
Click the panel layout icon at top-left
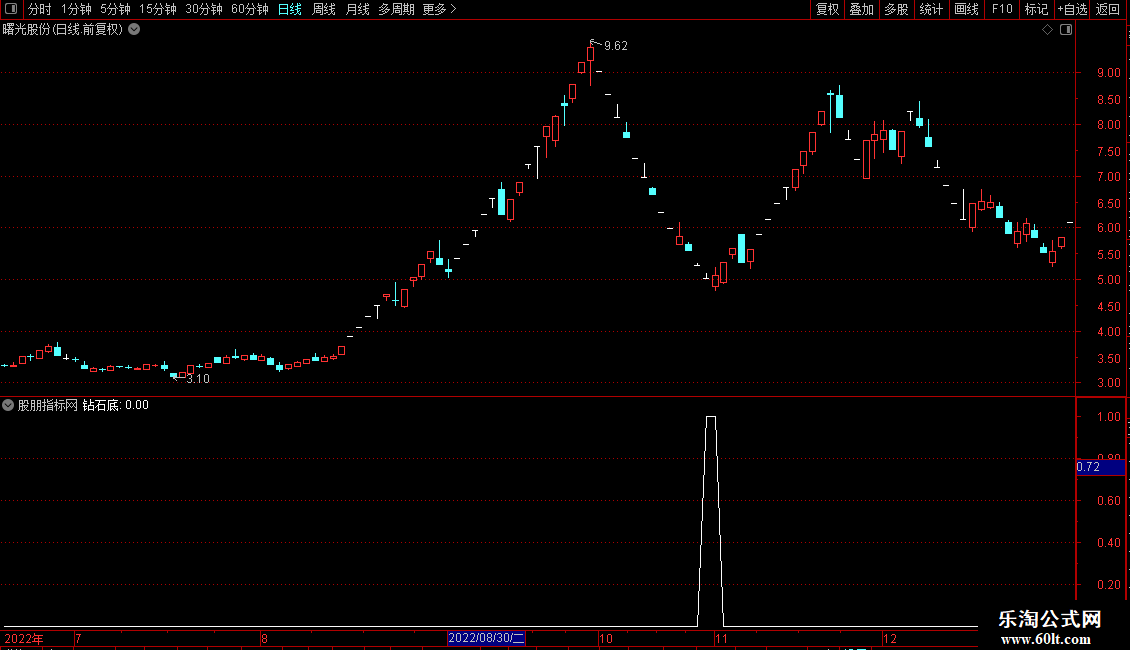[11, 9]
